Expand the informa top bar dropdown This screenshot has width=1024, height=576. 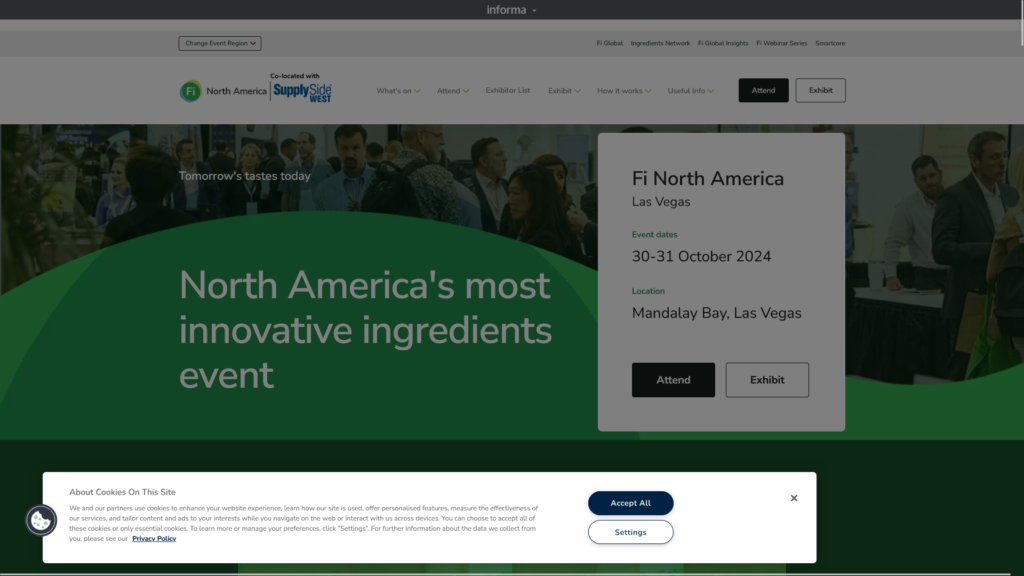(x=511, y=10)
